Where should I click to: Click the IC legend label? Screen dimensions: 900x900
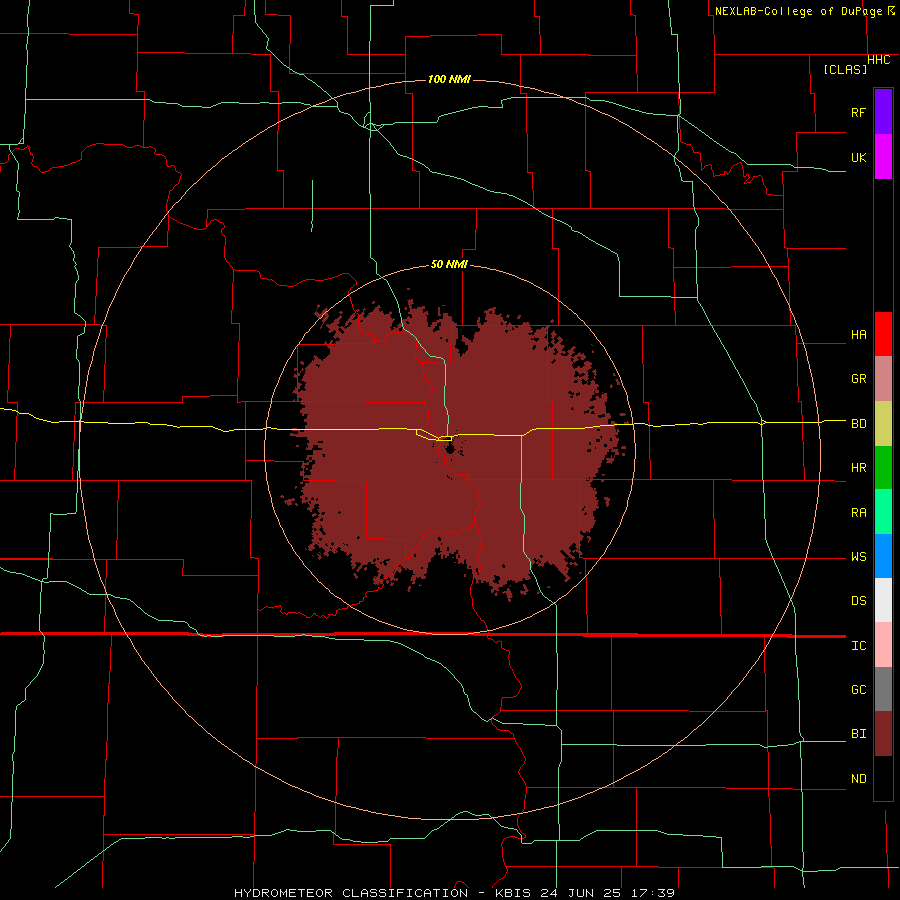(x=858, y=646)
